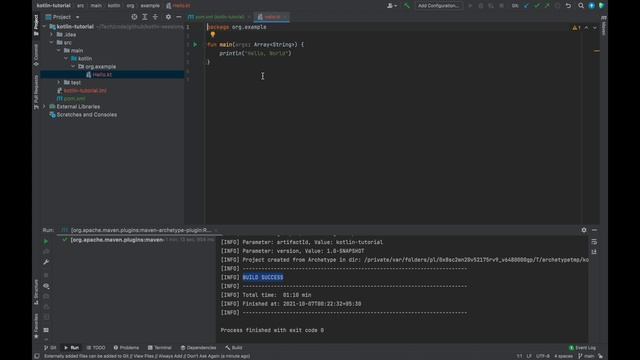640x360 pixels.
Task: Open the Project tool window side tab
Action: click(x=36, y=25)
